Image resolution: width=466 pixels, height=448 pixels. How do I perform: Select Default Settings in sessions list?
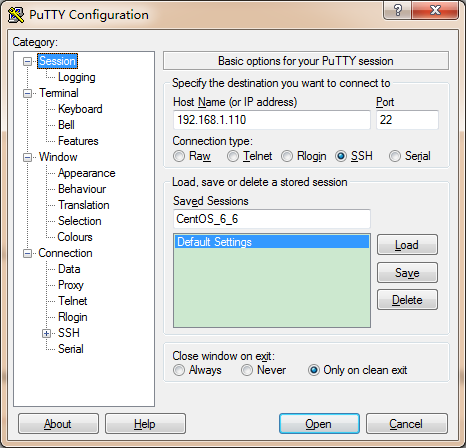272,242
